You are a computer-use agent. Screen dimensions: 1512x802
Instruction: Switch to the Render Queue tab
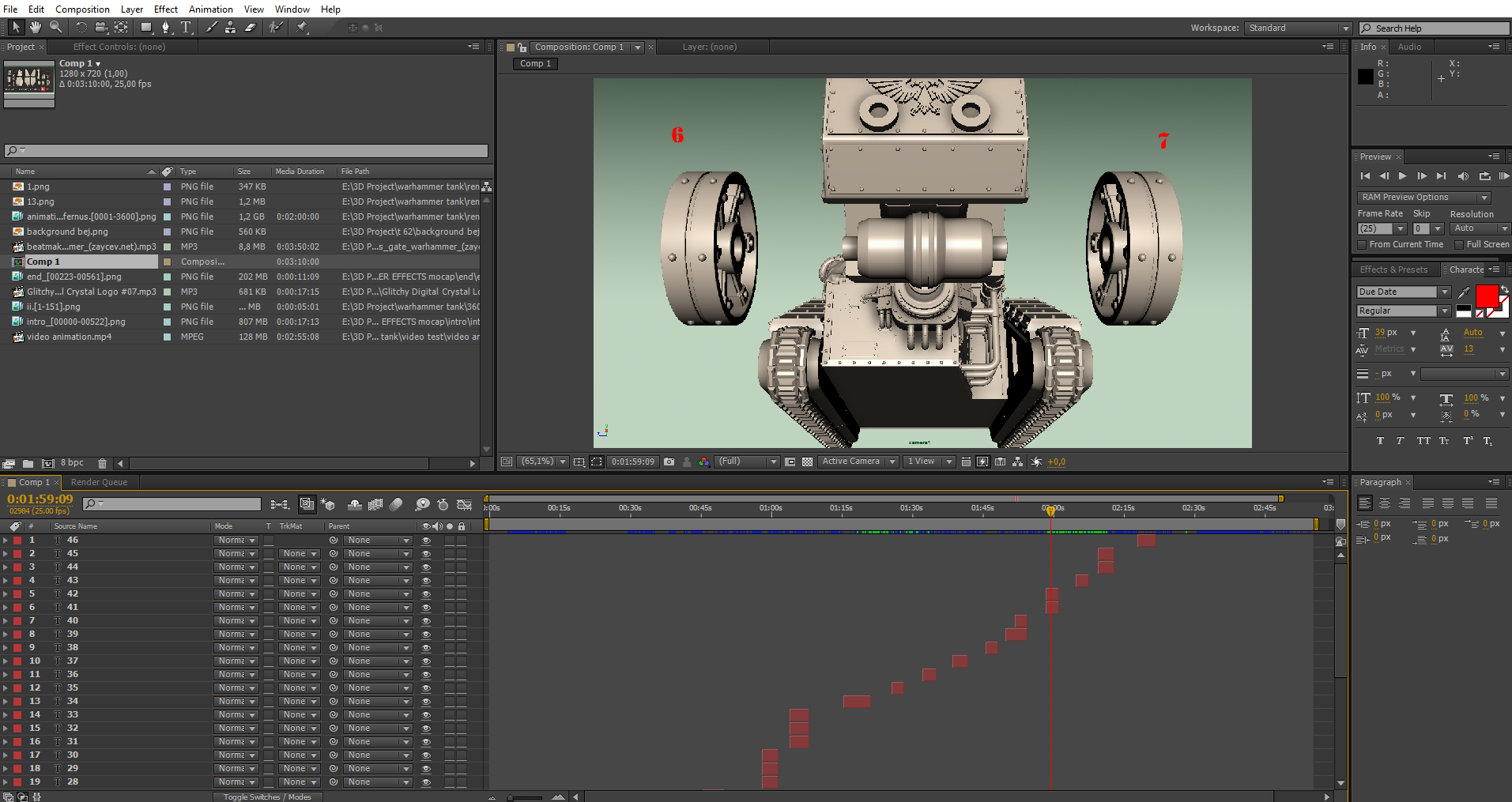(100, 482)
